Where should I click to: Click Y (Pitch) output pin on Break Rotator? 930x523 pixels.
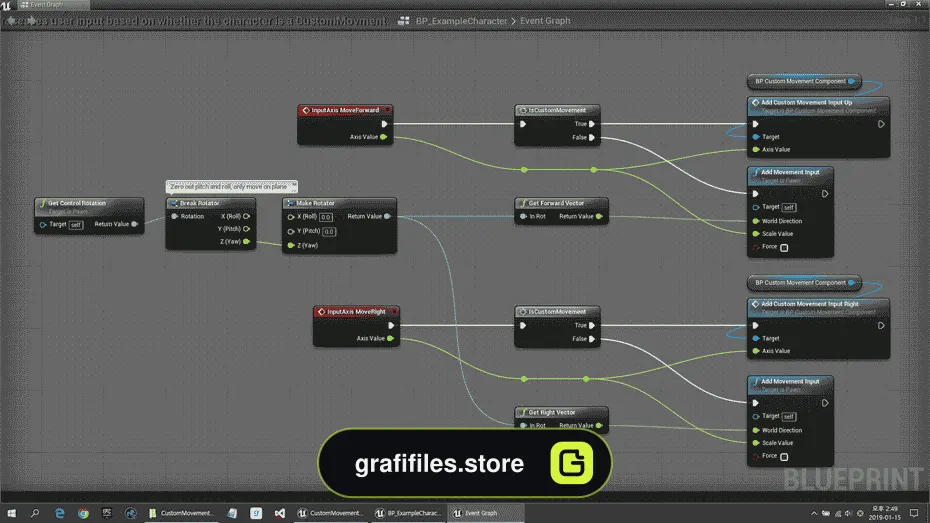tap(246, 229)
